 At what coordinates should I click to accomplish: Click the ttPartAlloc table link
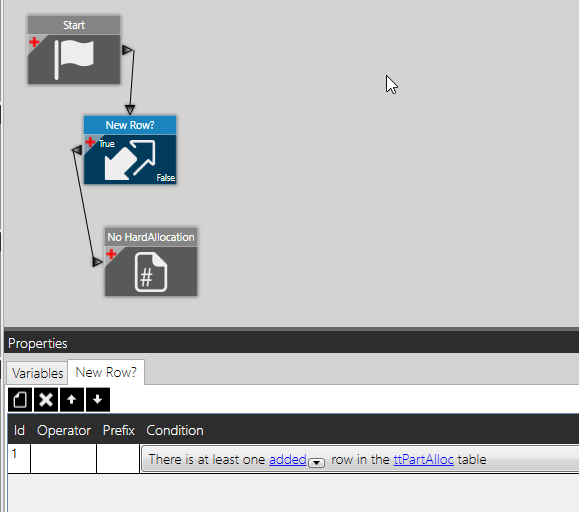click(424, 460)
